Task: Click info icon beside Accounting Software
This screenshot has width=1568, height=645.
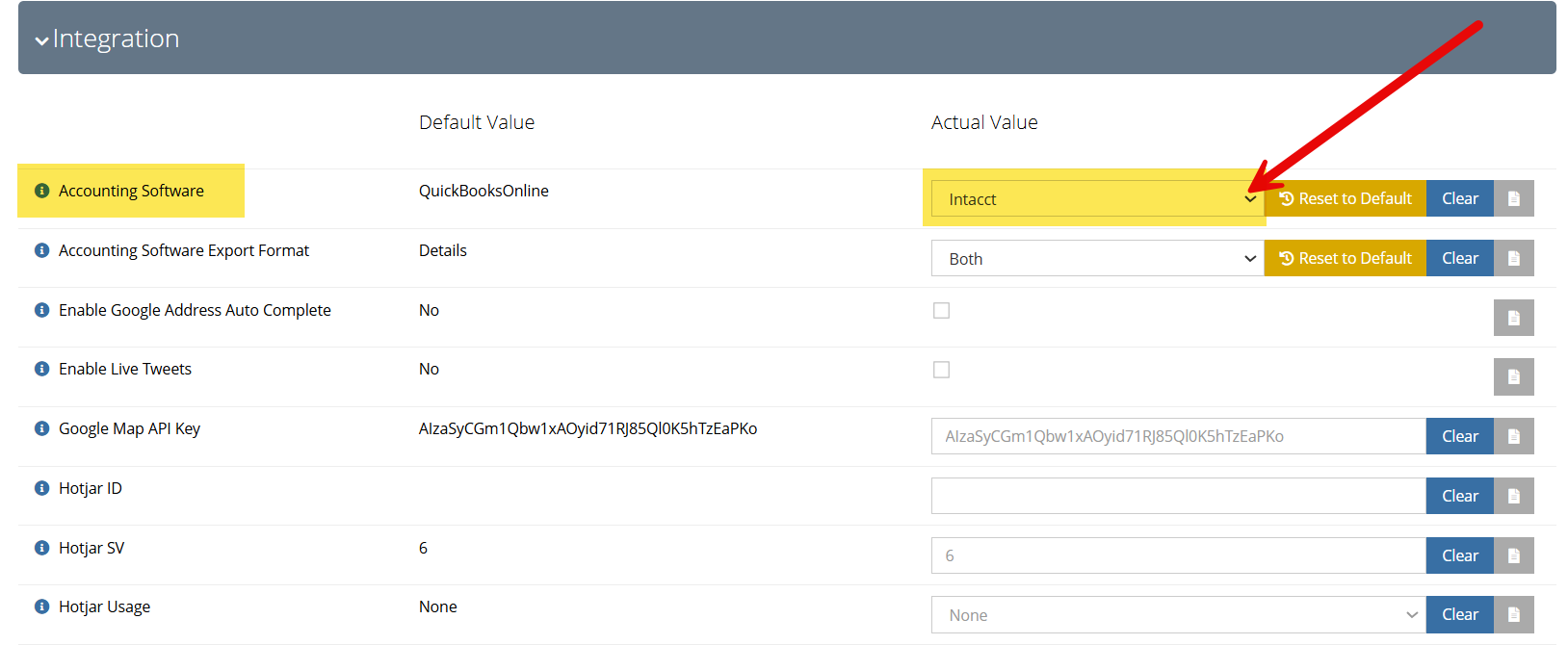Action: tap(41, 191)
